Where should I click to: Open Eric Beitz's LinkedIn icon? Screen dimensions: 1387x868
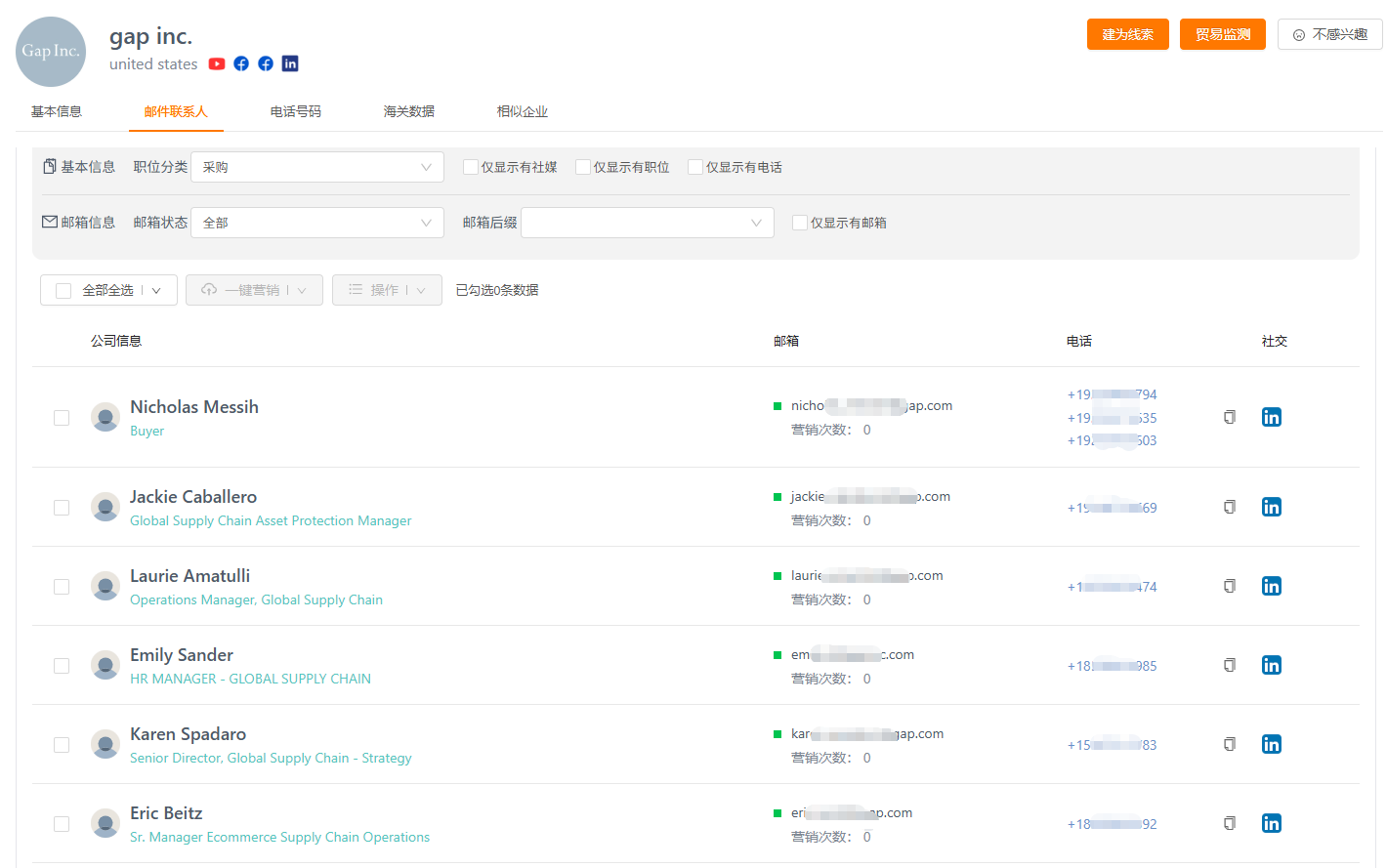coord(1271,823)
